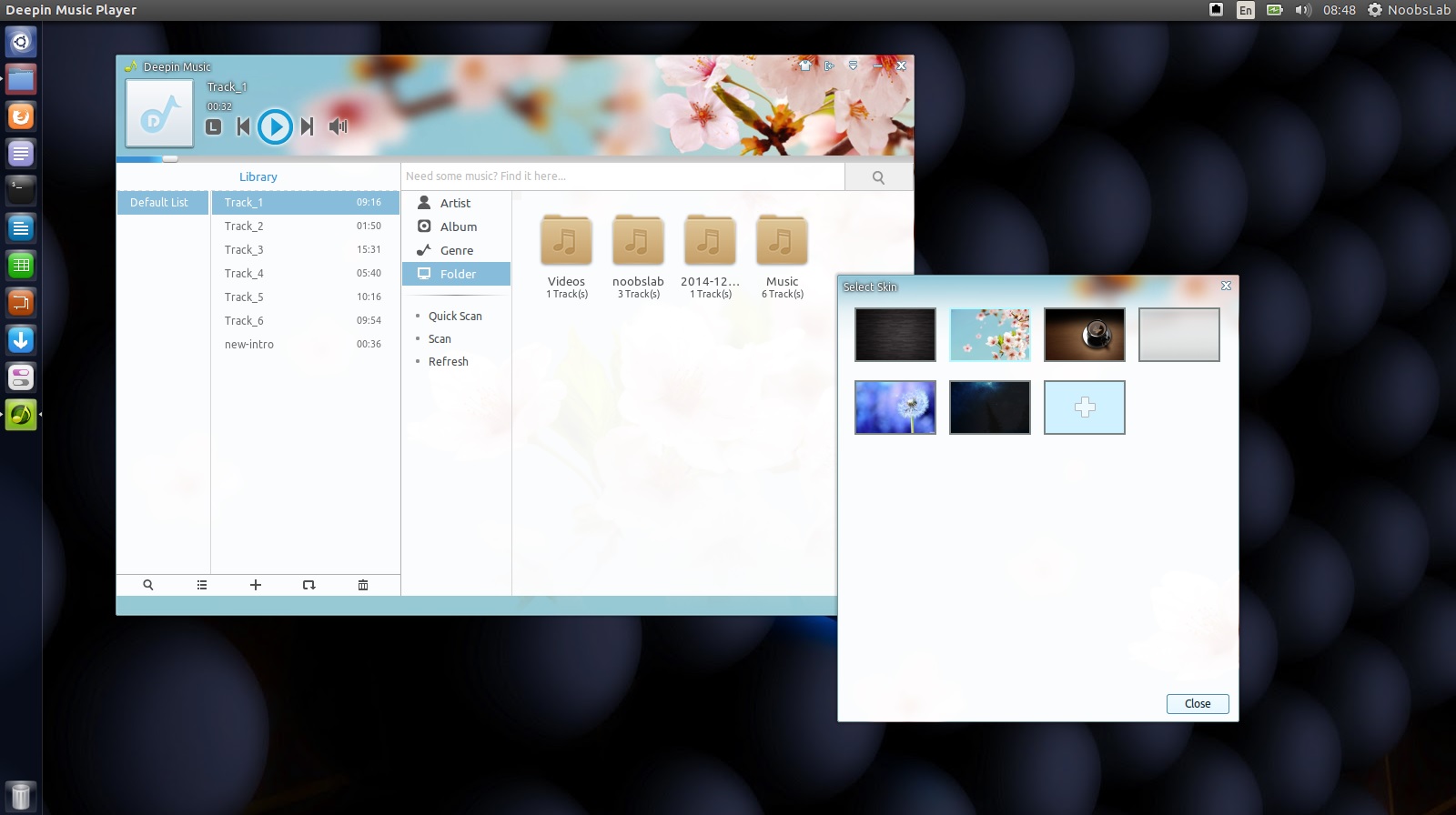
Task: Choose the dark wood skin thumbnail
Action: [x=895, y=335]
